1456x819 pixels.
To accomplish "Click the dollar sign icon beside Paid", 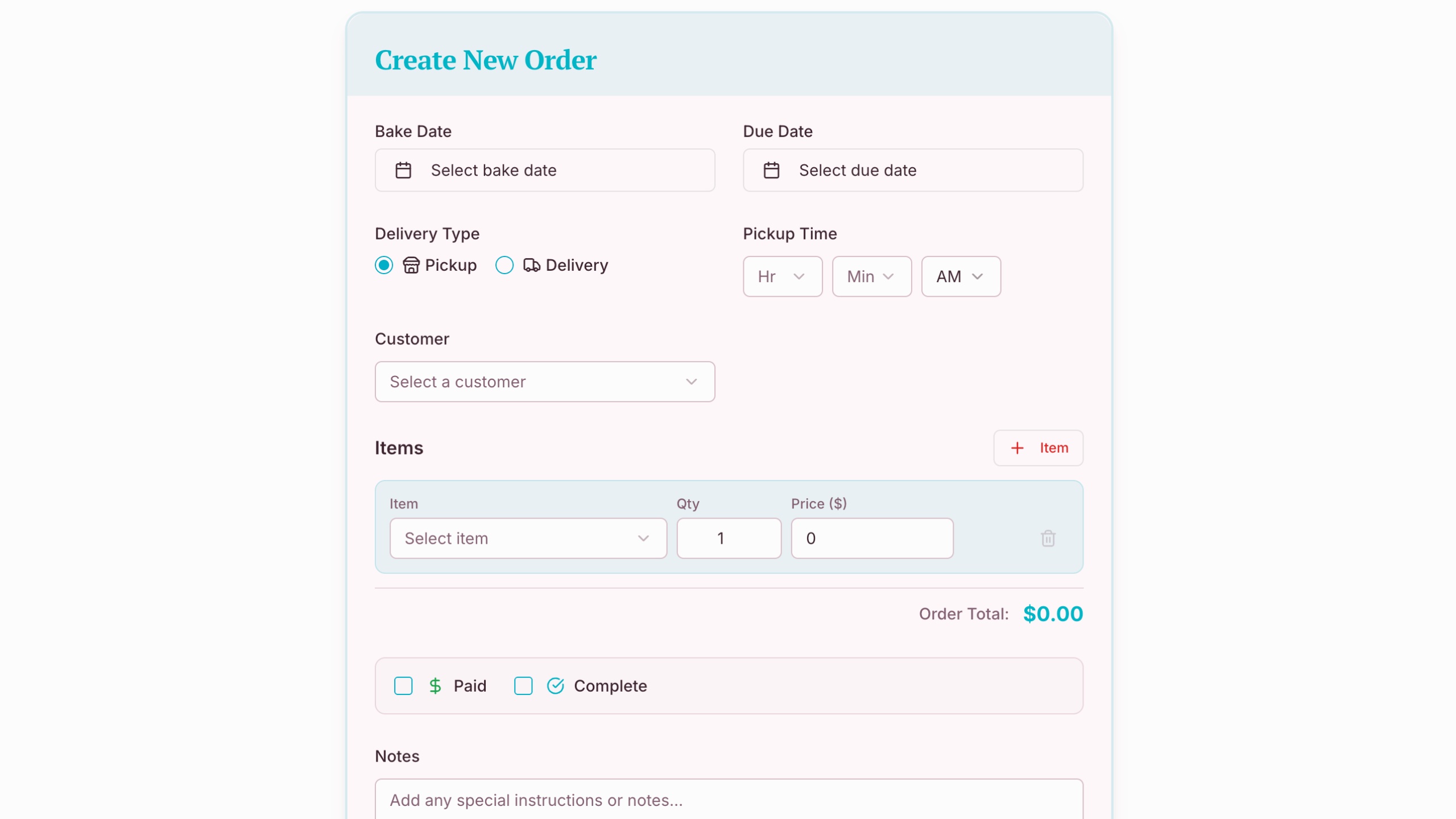I will click(x=435, y=685).
